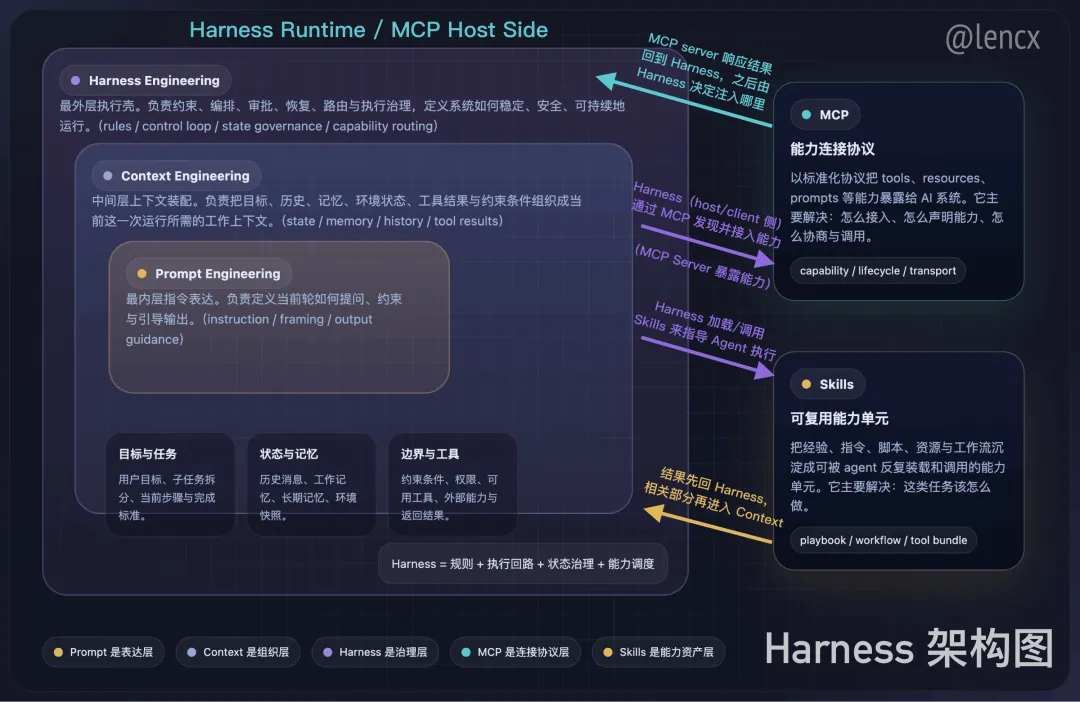Click the dot in Context legend pill
Image resolution: width=1080 pixels, height=702 pixels.
click(x=191, y=652)
